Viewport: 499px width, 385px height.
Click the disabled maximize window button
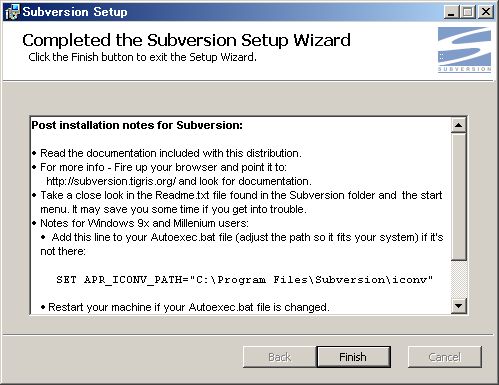coord(468,12)
